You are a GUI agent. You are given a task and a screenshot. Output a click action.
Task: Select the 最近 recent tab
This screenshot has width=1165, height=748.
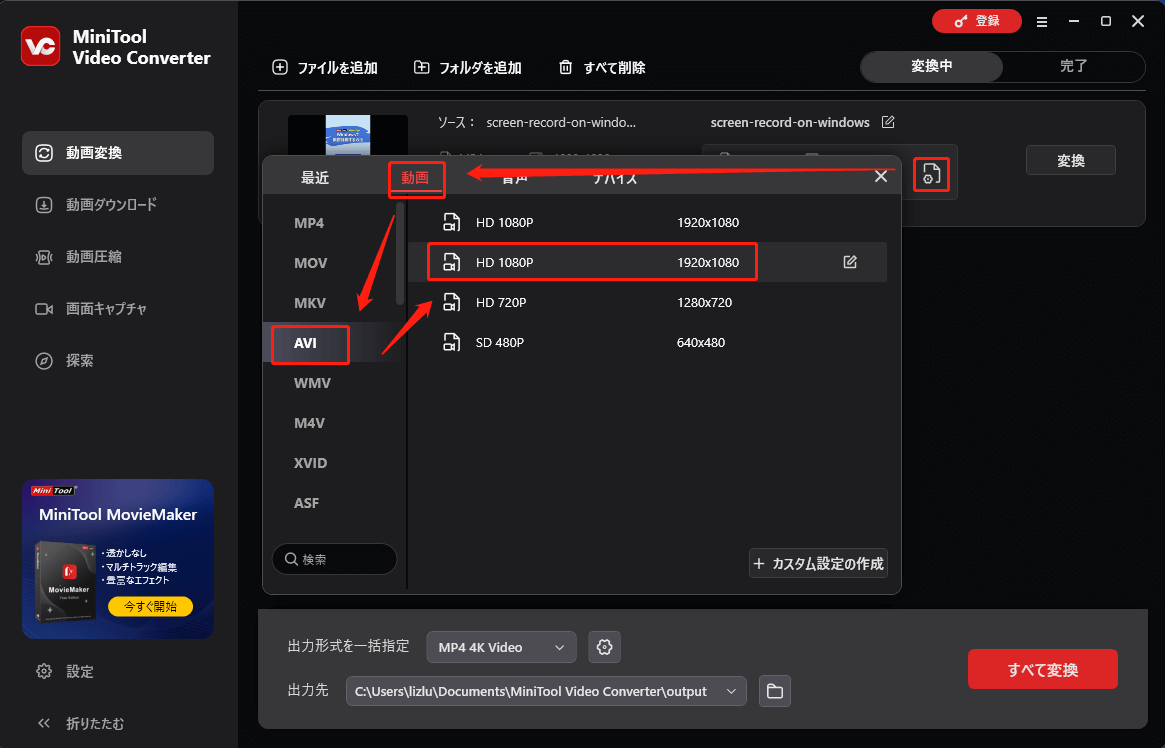[x=315, y=178]
